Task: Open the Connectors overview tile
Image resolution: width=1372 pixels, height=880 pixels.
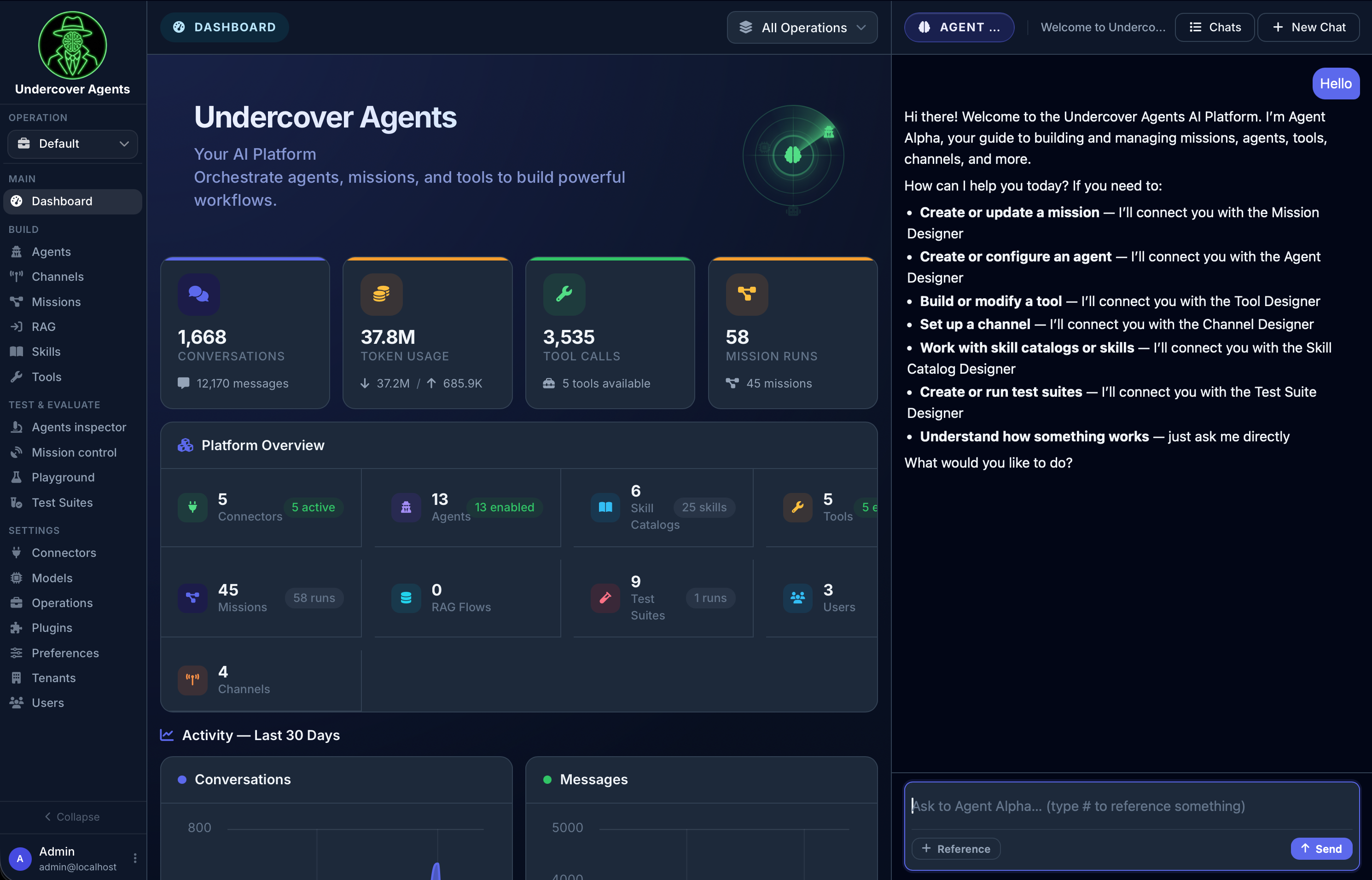Action: pos(261,508)
